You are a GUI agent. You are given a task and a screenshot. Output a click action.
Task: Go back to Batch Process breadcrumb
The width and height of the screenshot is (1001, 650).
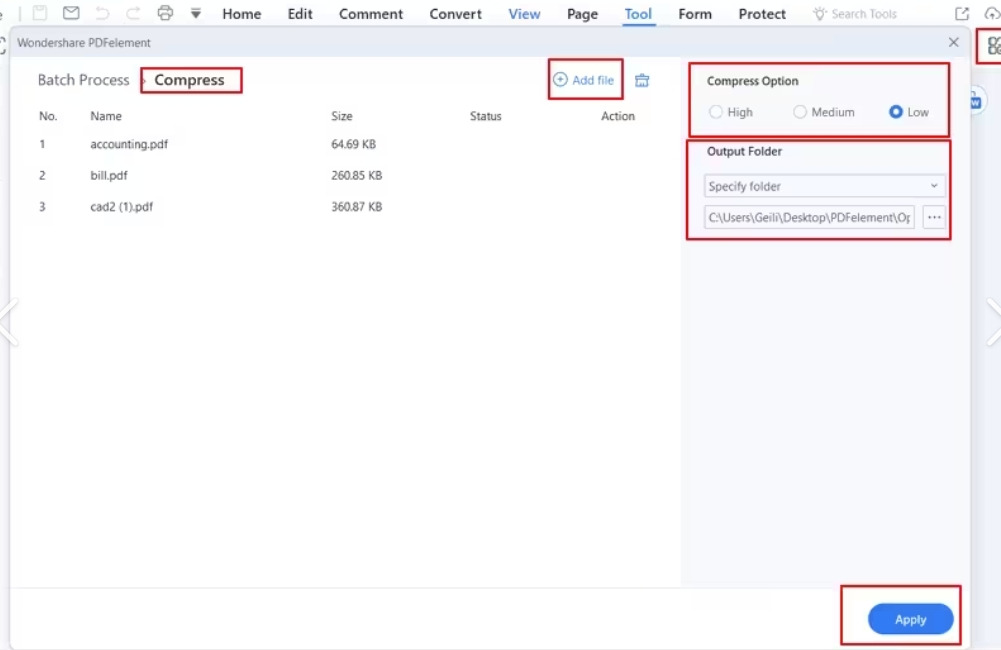tap(83, 80)
